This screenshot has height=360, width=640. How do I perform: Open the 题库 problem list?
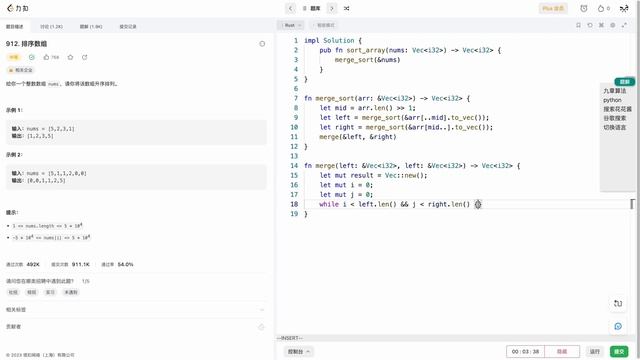coord(313,8)
